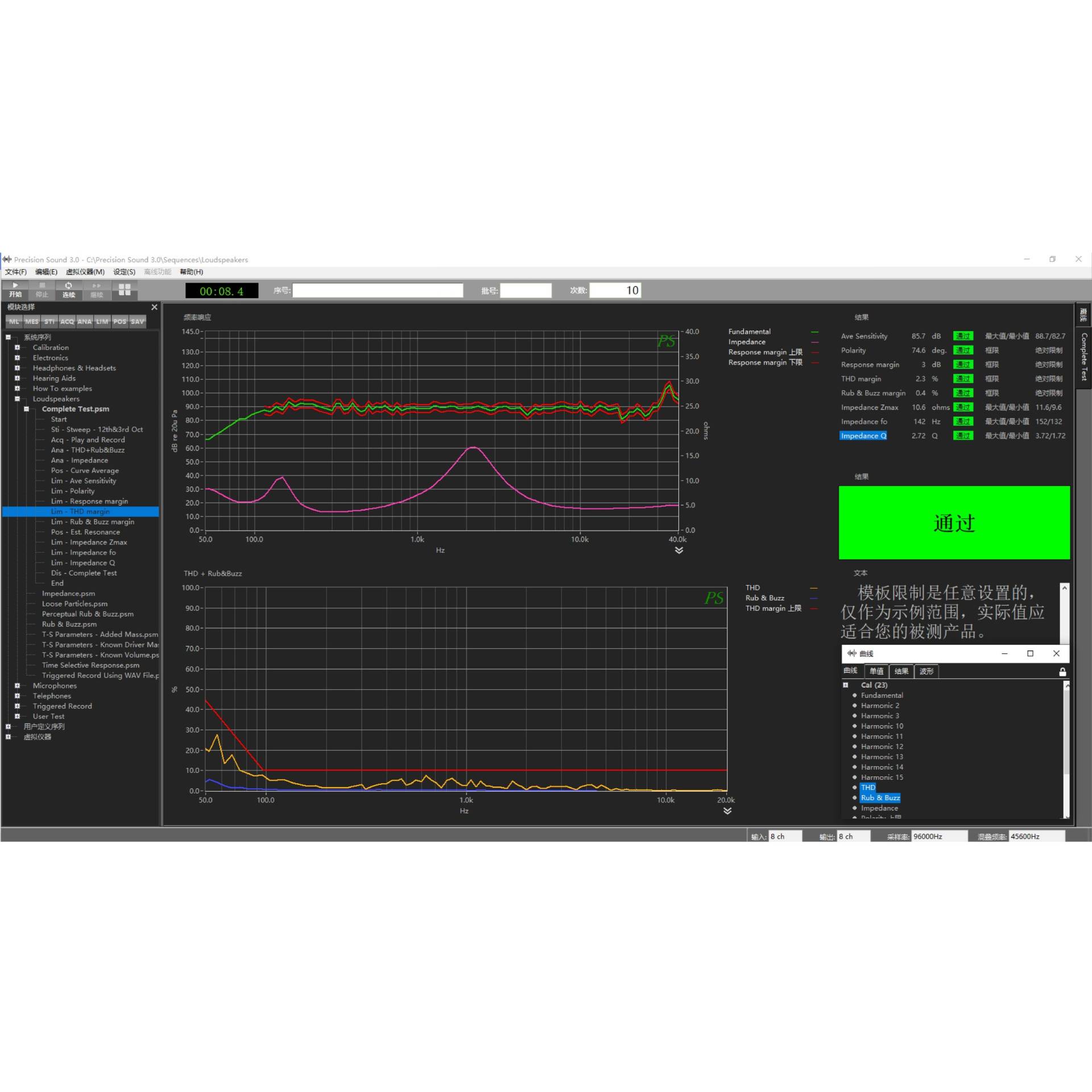The image size is (1092, 1092).
Task: Toggle the Fundamental curve bullet
Action: click(x=854, y=695)
